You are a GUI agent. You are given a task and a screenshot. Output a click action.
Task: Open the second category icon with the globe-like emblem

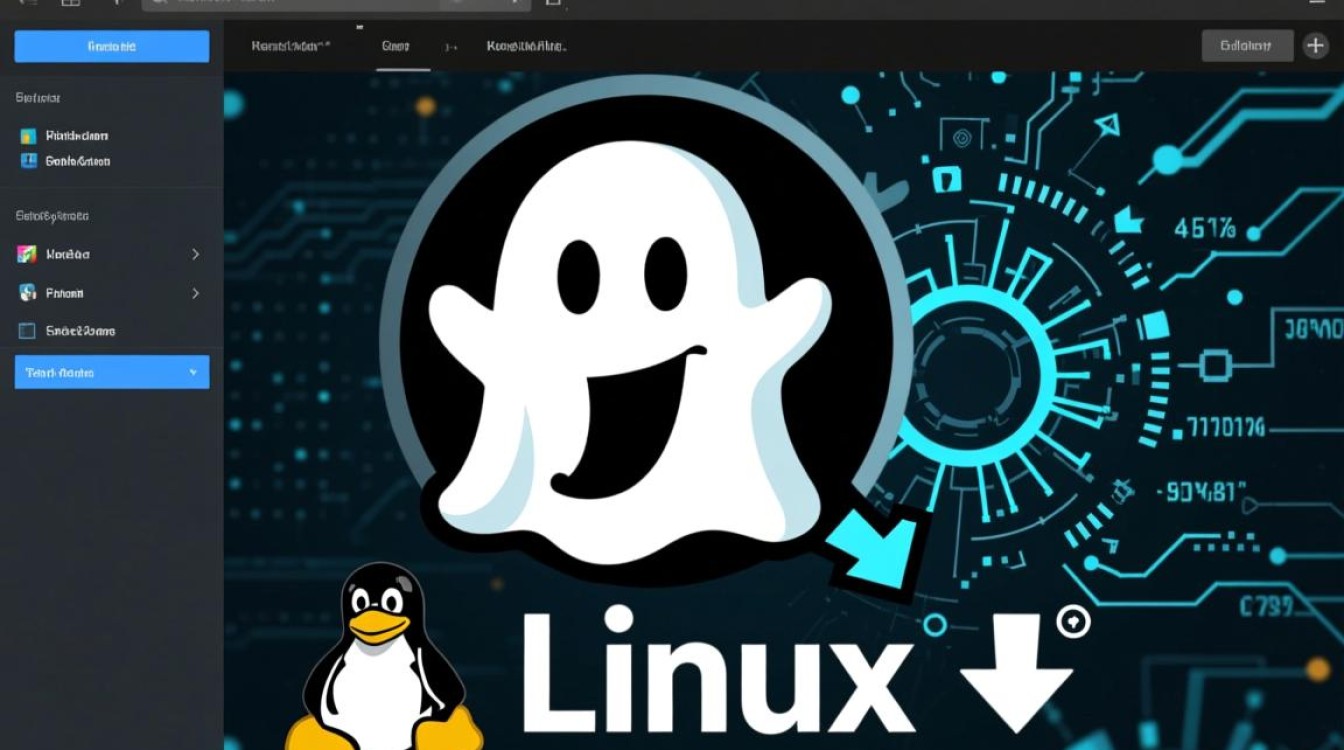coord(25,292)
